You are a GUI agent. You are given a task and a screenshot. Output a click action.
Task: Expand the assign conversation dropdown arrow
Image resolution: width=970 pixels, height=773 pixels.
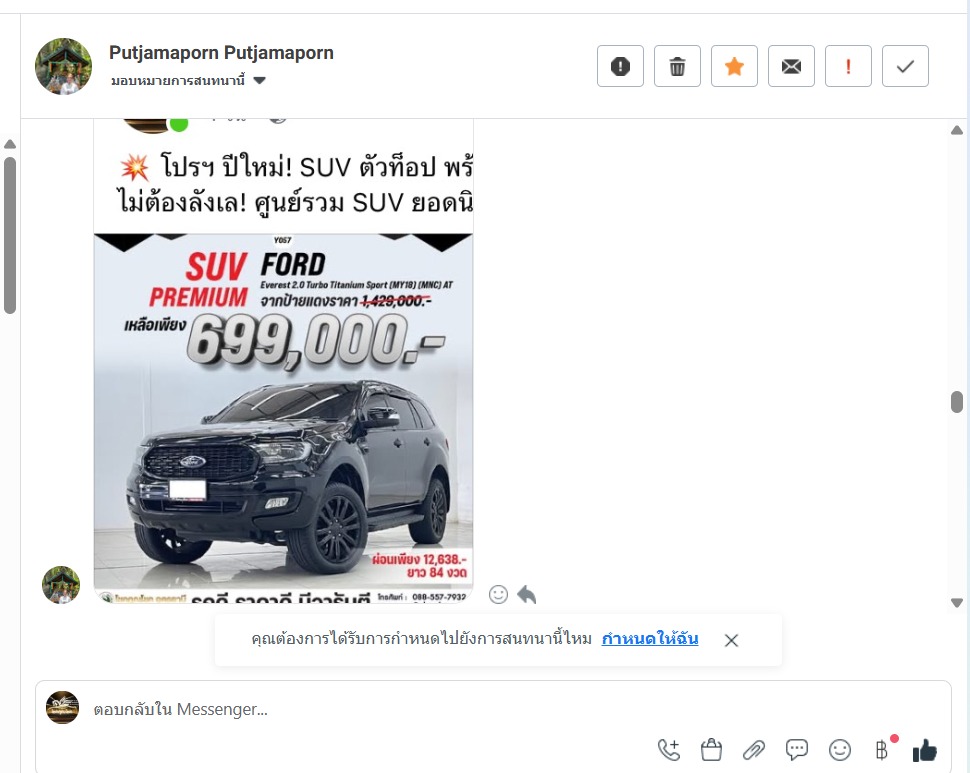(x=260, y=80)
